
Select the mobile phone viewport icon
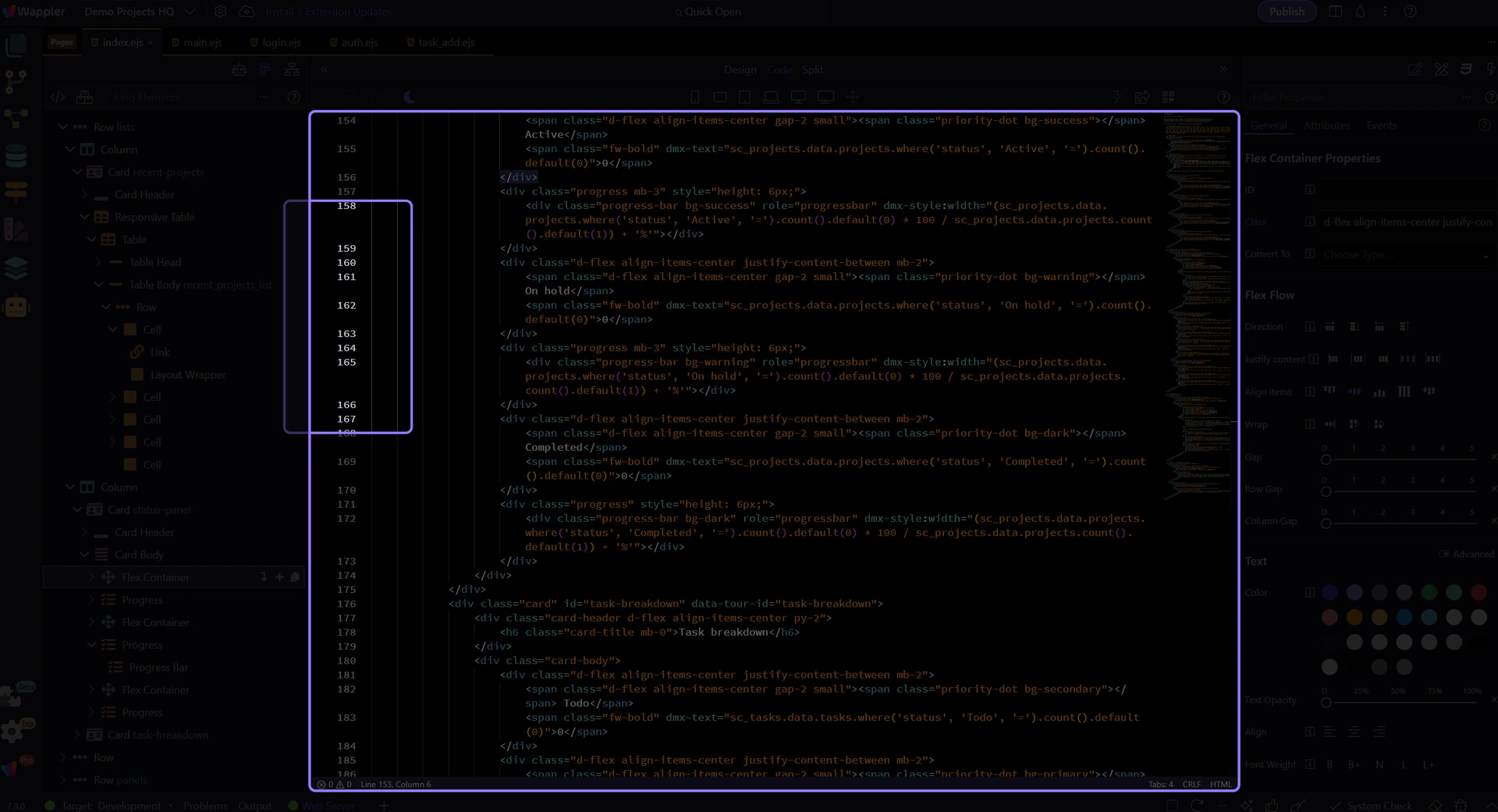(x=694, y=97)
